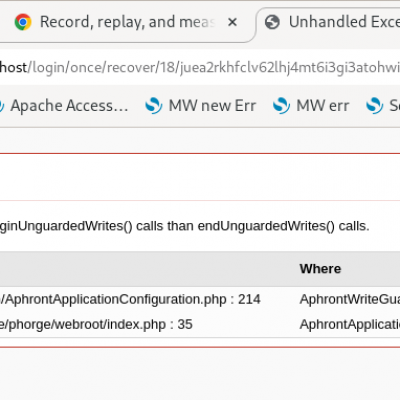Click the blue swirl icon of the rightmost bookmark

(x=375, y=106)
